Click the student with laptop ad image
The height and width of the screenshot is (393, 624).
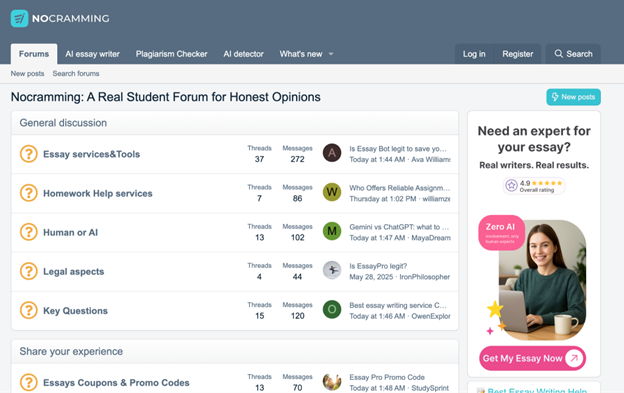coord(542,280)
